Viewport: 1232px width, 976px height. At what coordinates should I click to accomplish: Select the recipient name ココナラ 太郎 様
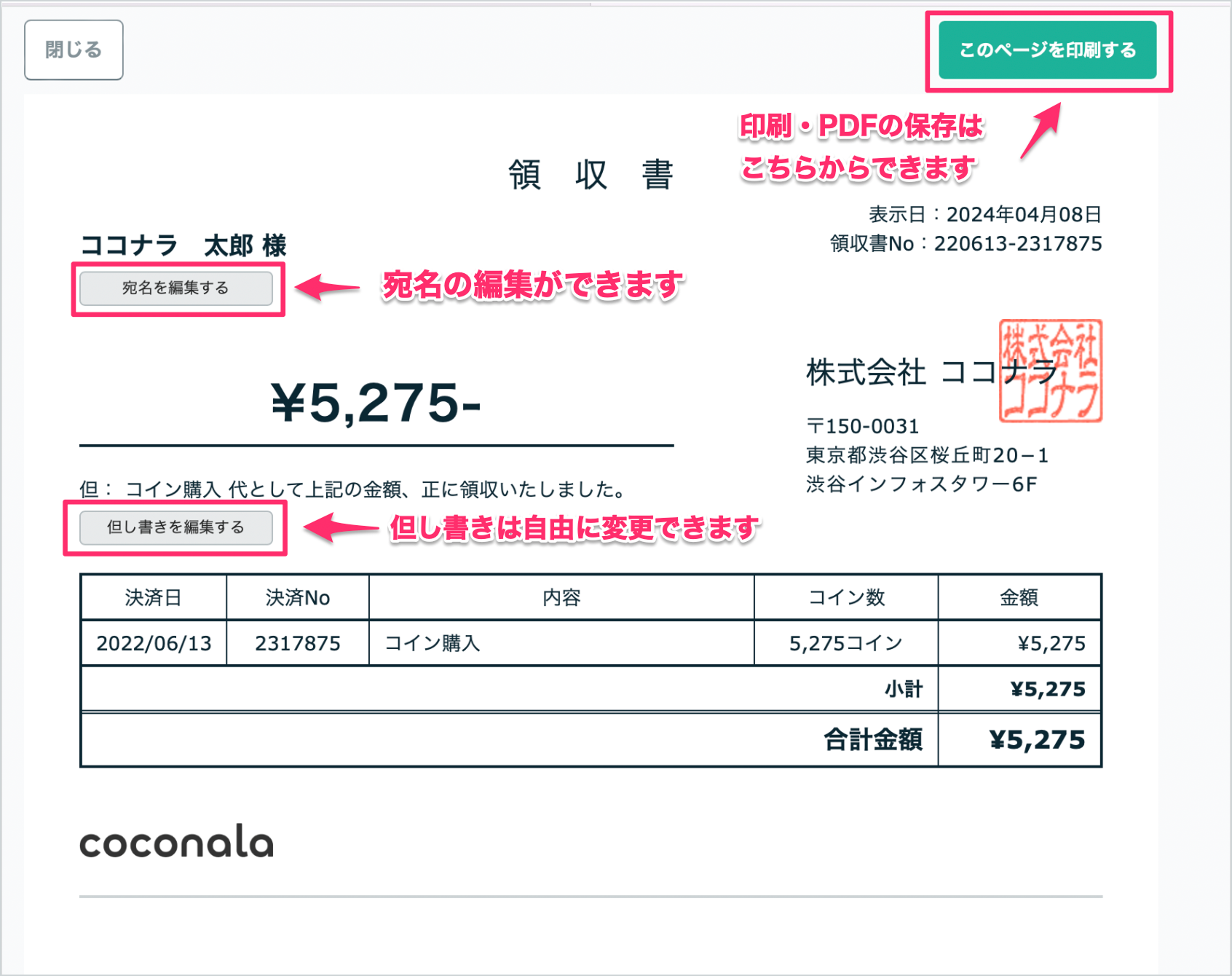(183, 245)
